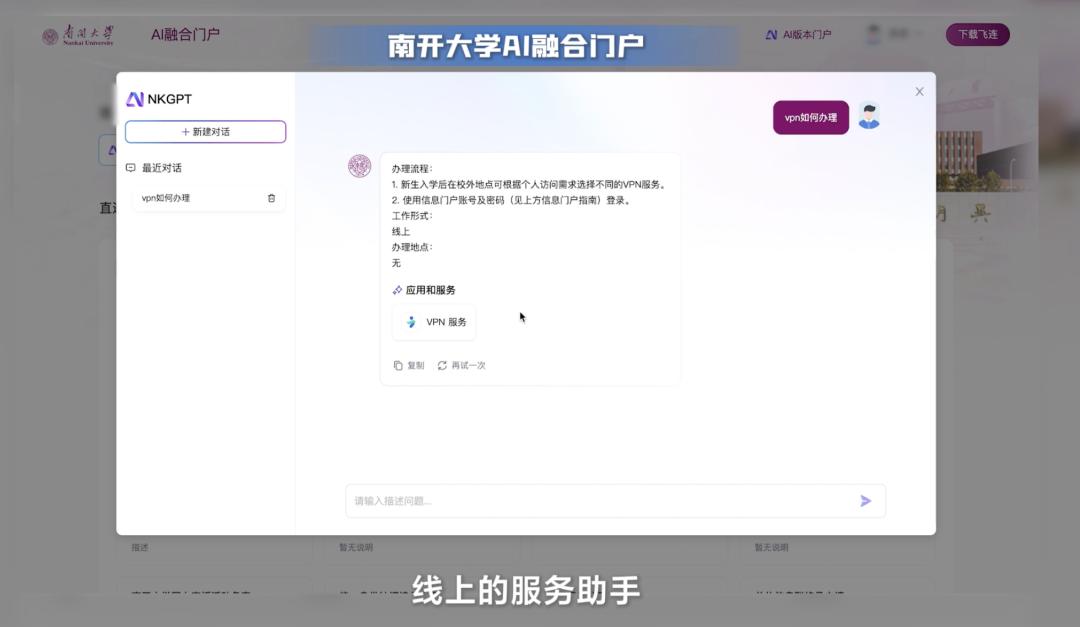Click the NKGPT logo icon
The image size is (1080, 627).
coord(137,98)
